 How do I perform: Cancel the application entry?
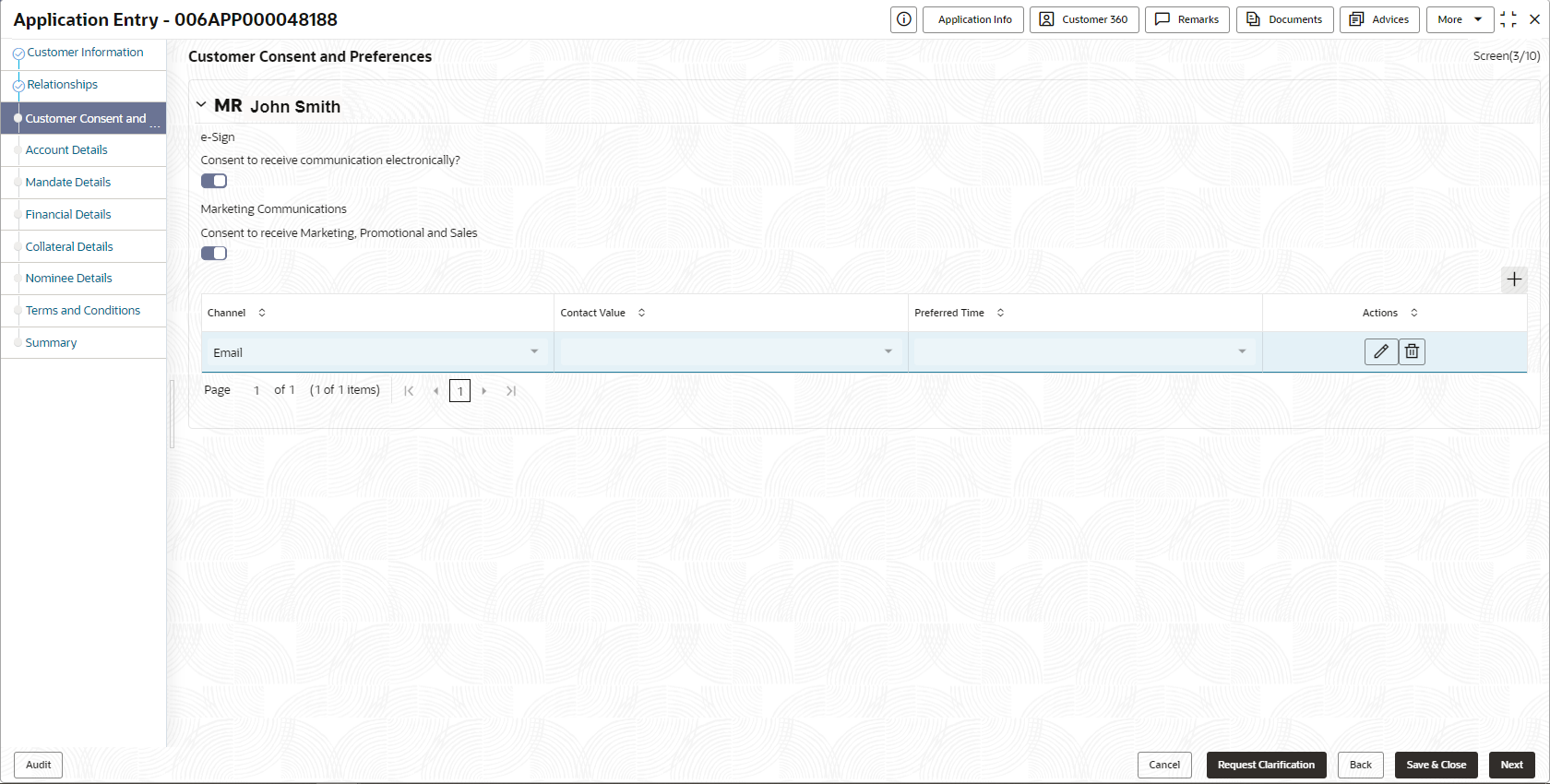[x=1164, y=765]
